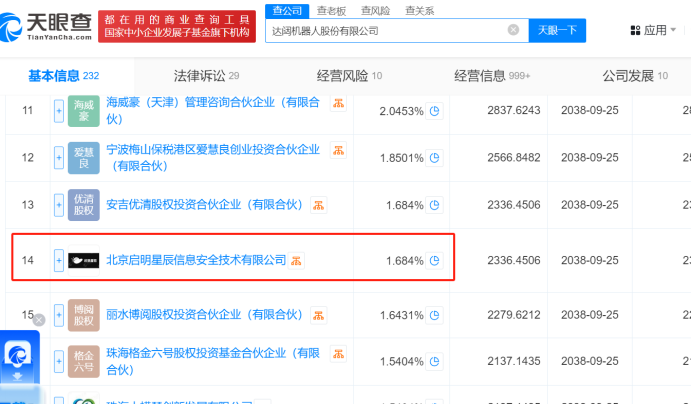Click the 海威豪 green logo thumbnail

(x=83, y=111)
